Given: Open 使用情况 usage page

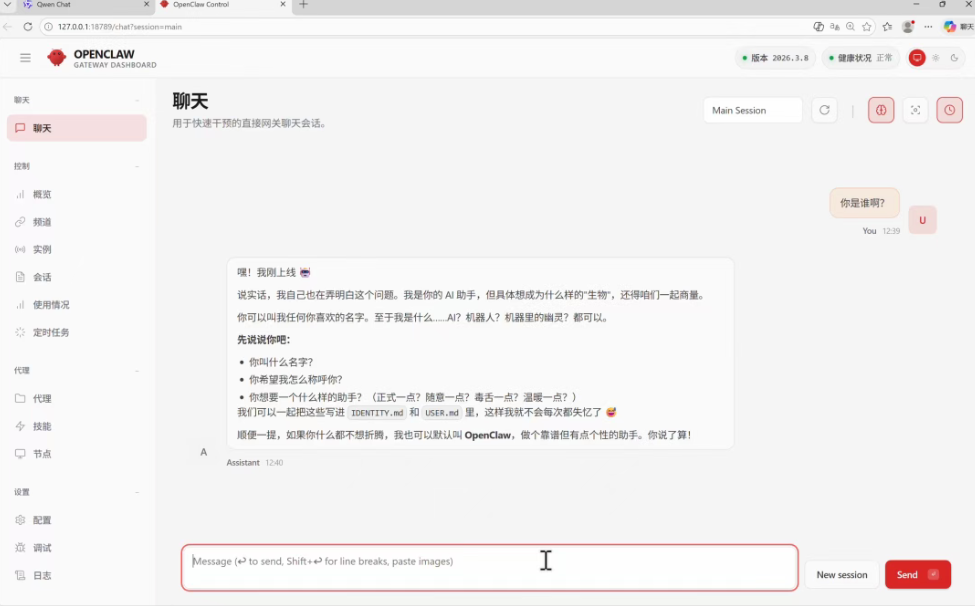Looking at the screenshot, I should (76, 305).
